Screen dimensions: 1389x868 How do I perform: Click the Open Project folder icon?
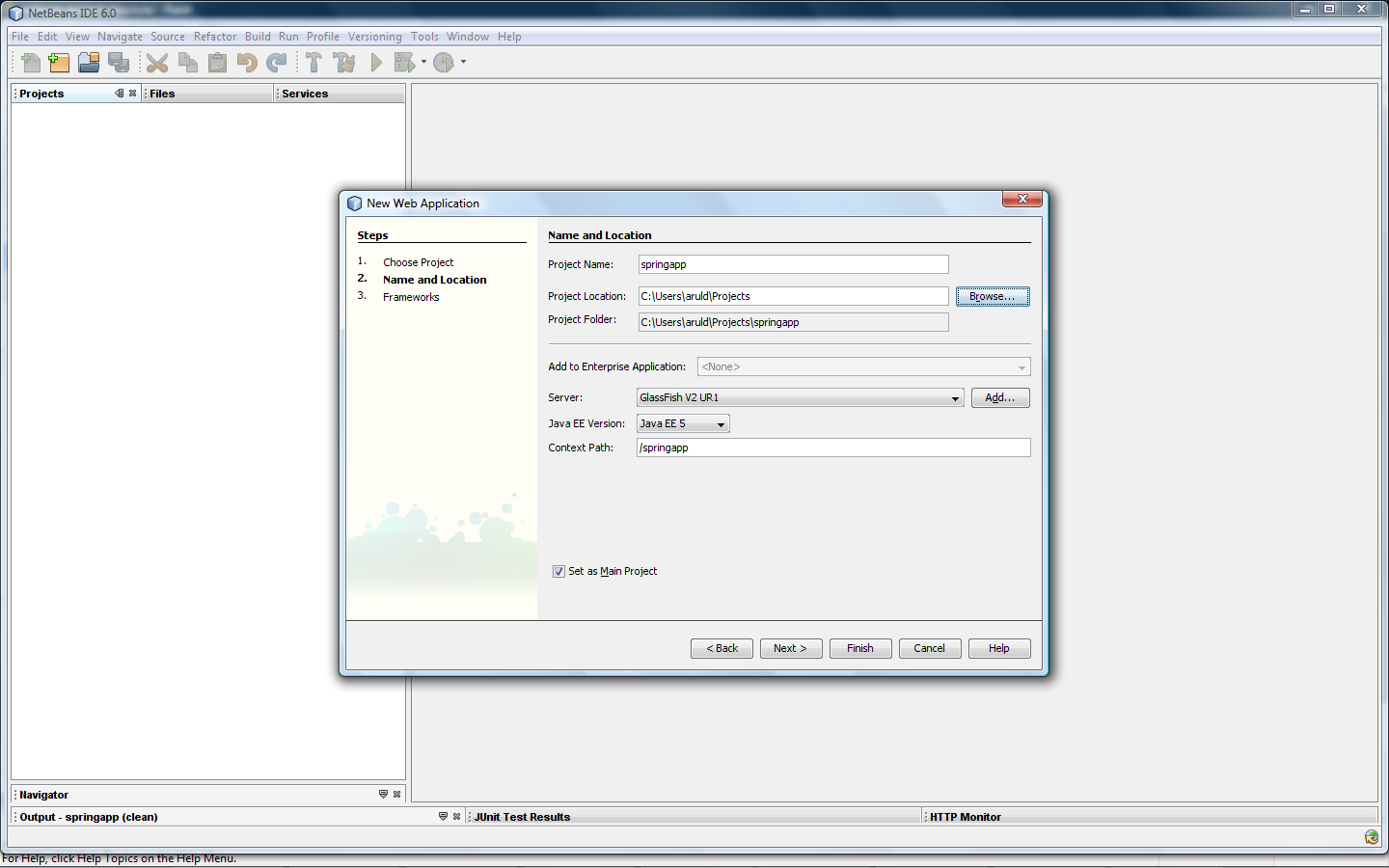pos(89,63)
